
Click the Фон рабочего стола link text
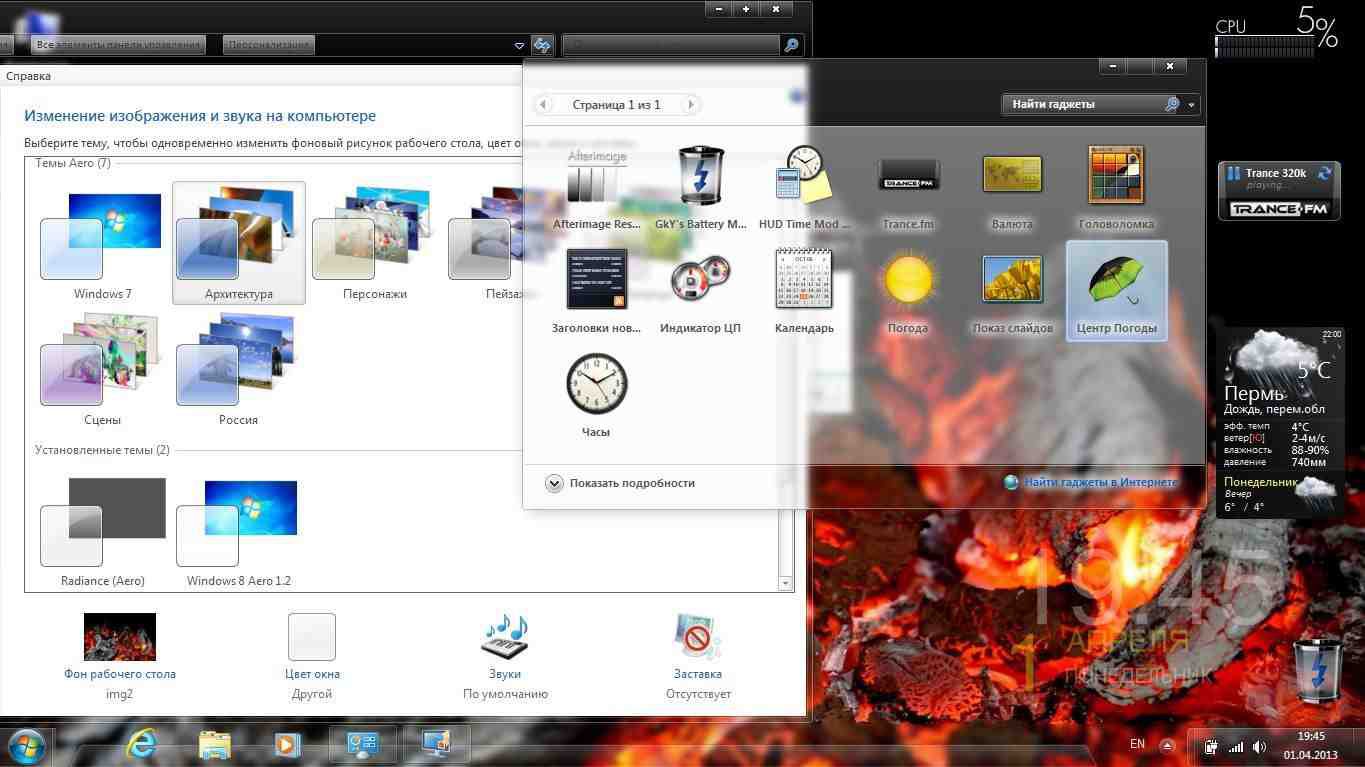click(120, 674)
